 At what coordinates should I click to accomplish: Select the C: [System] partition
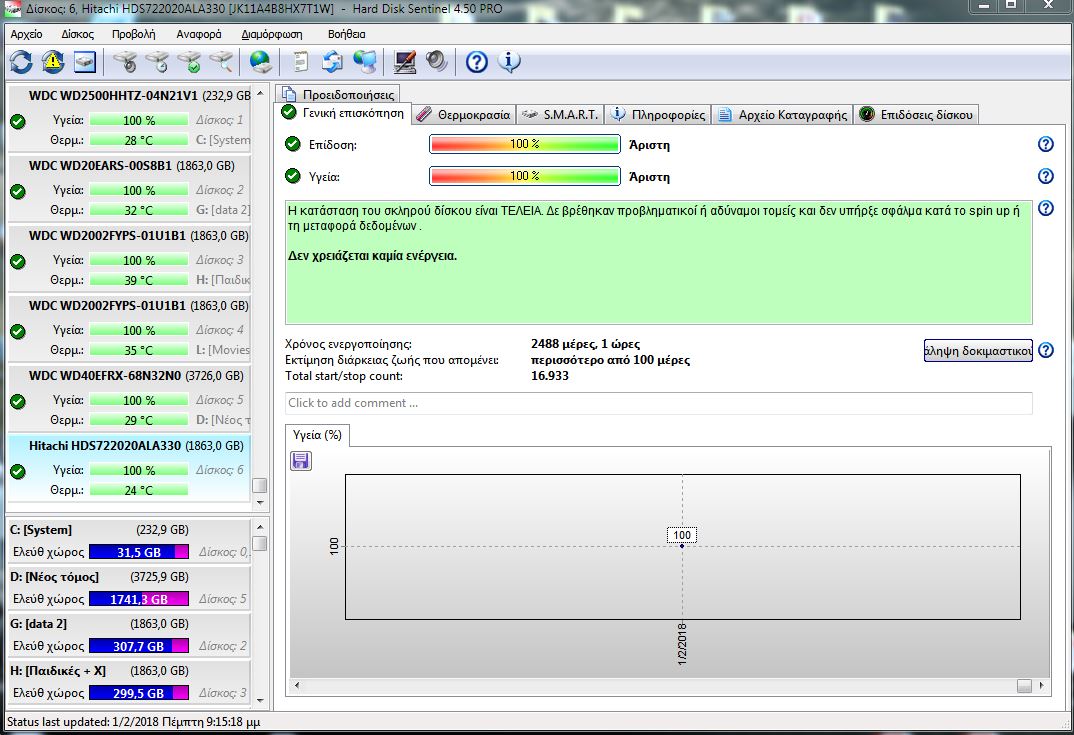(x=129, y=541)
